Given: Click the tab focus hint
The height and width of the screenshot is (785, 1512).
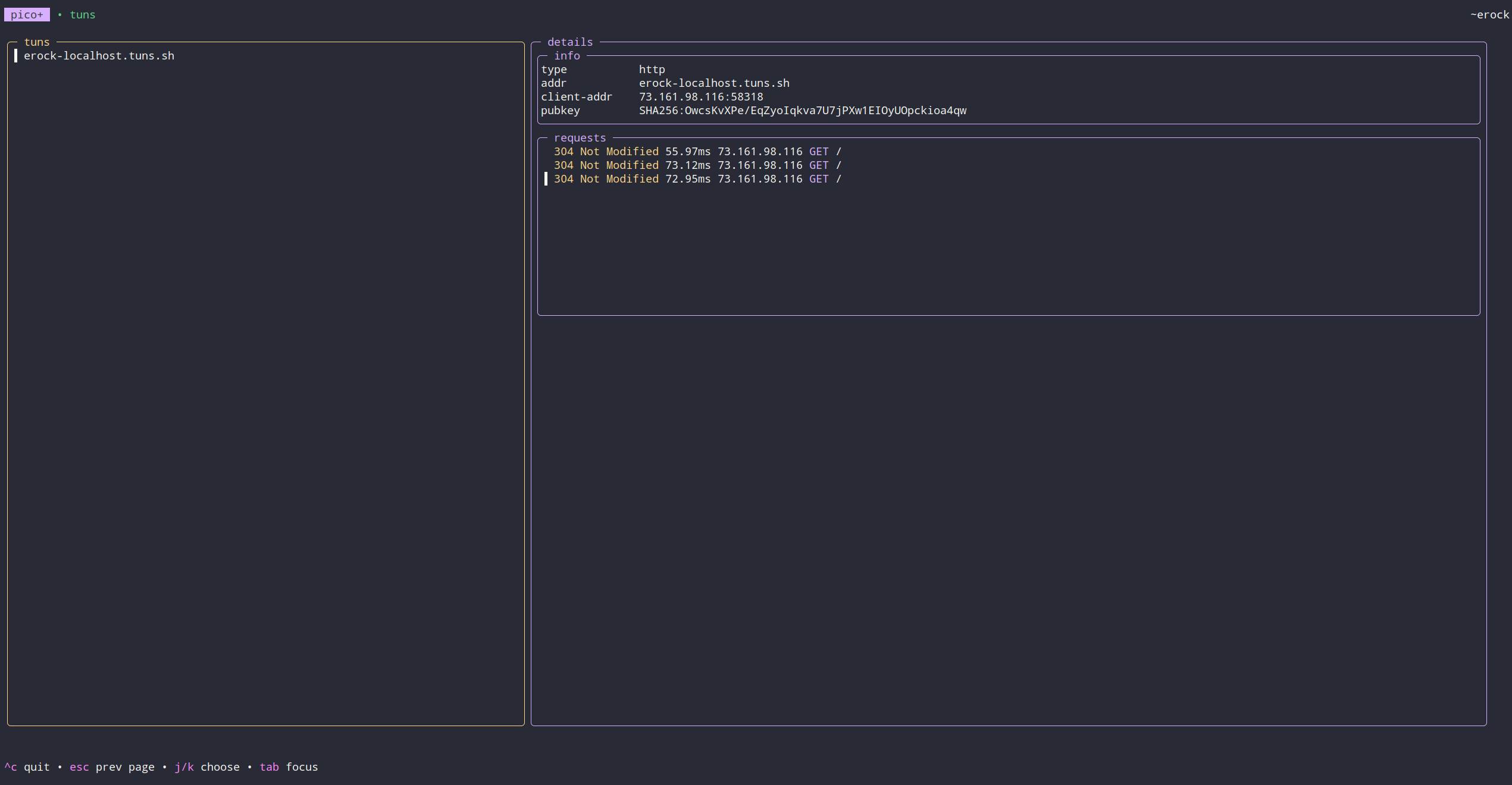Looking at the screenshot, I should pyautogui.click(x=289, y=767).
